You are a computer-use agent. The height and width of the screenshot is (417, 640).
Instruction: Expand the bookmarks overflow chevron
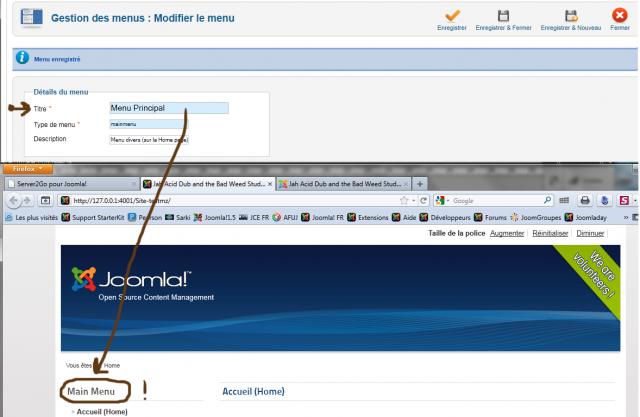point(626,217)
